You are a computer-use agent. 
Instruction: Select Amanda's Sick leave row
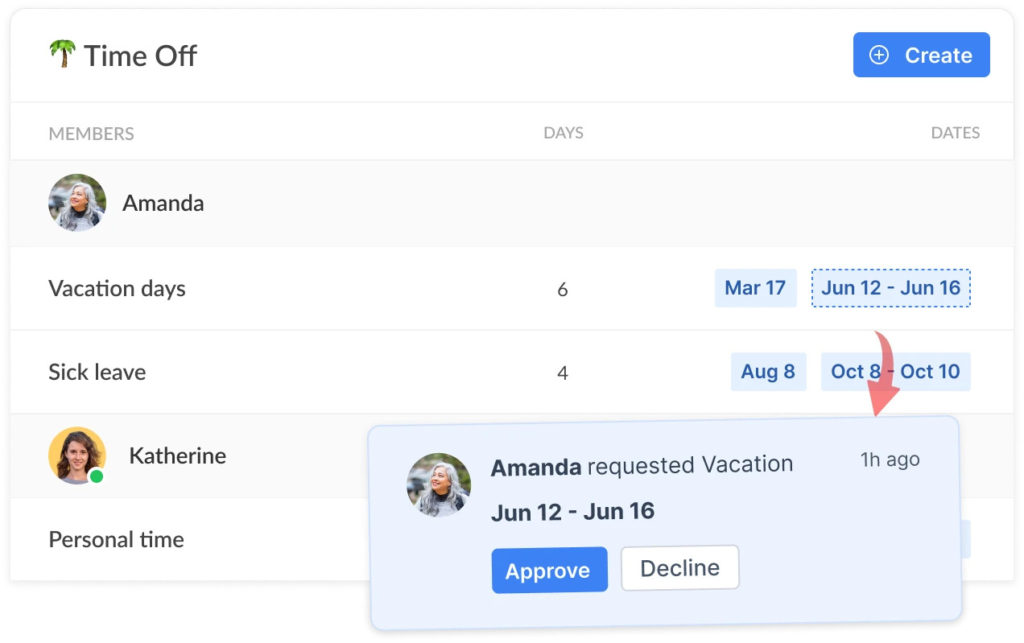[97, 372]
